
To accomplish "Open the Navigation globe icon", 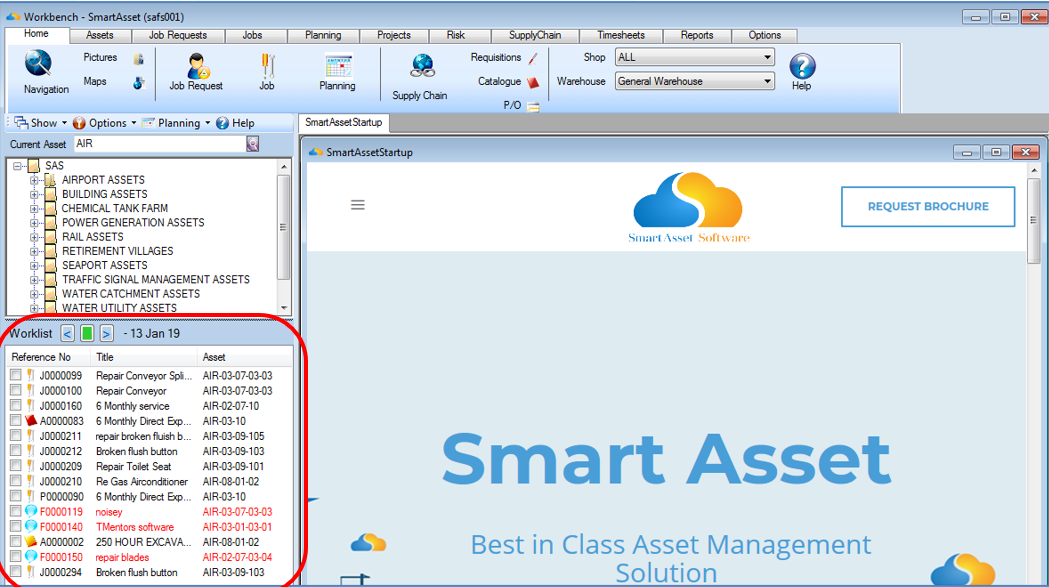I will (39, 65).
